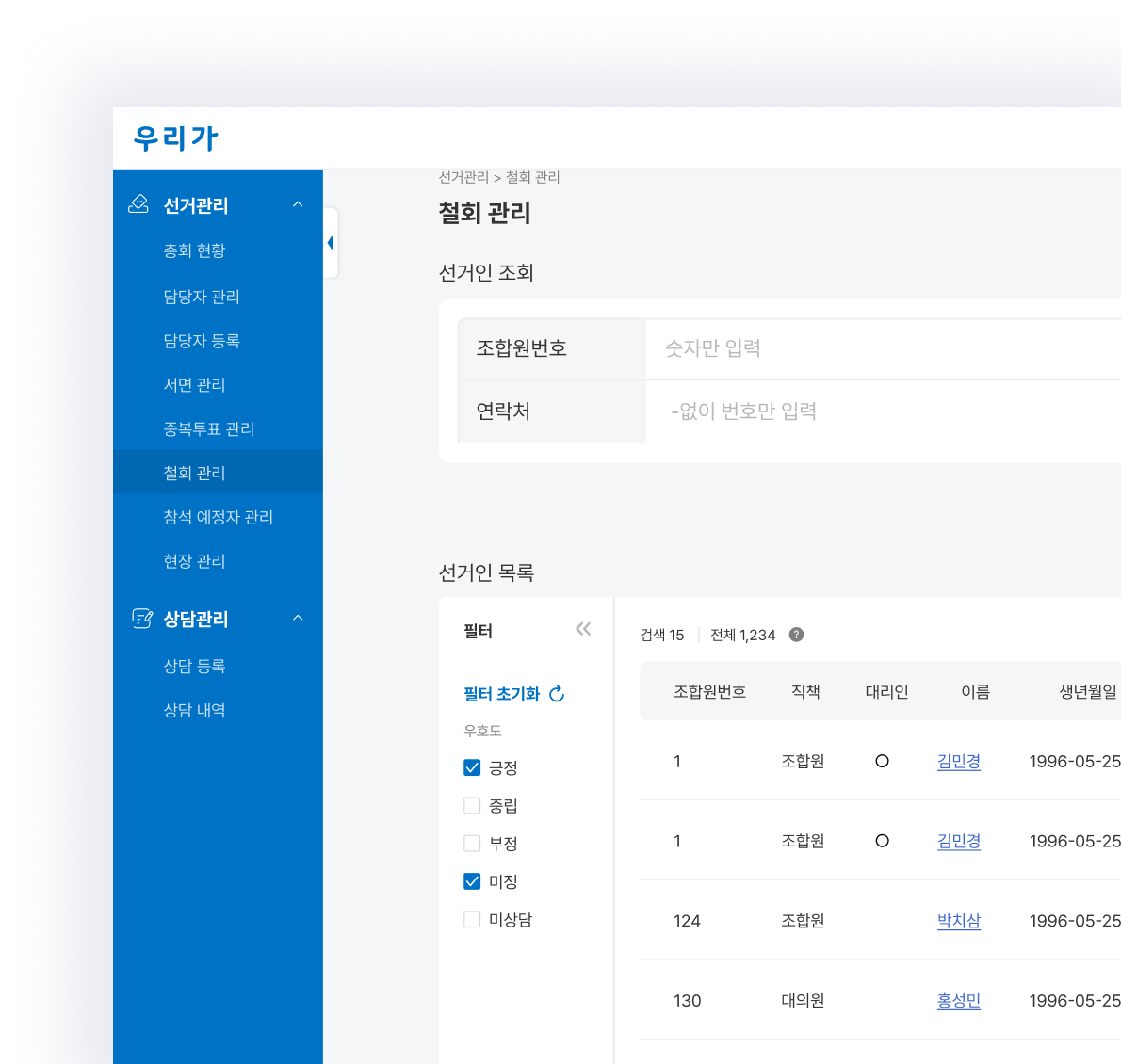Click the filter reset refresh icon
This screenshot has width=1121, height=1064.
click(x=557, y=693)
